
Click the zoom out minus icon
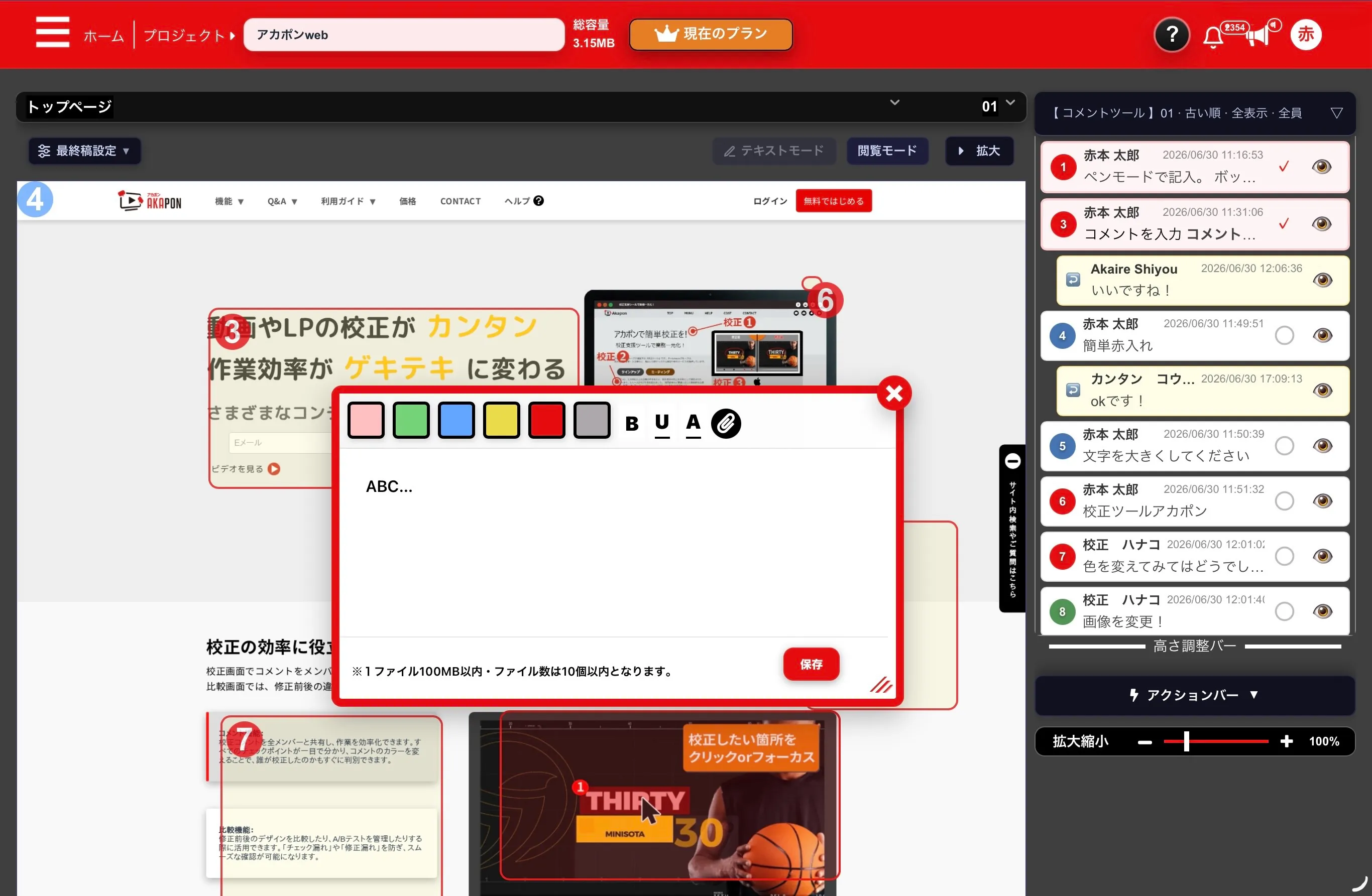coord(1145,742)
